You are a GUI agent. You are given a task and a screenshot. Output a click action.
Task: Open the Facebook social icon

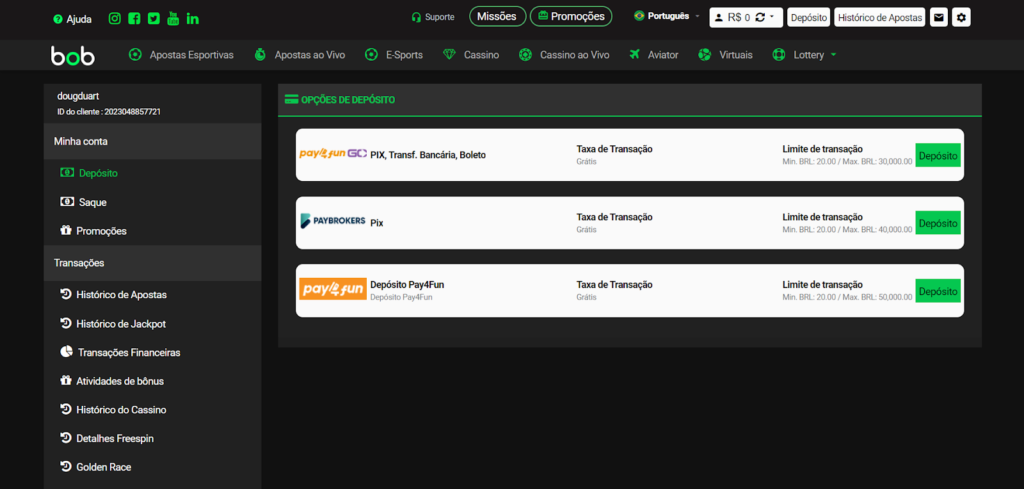[x=134, y=18]
